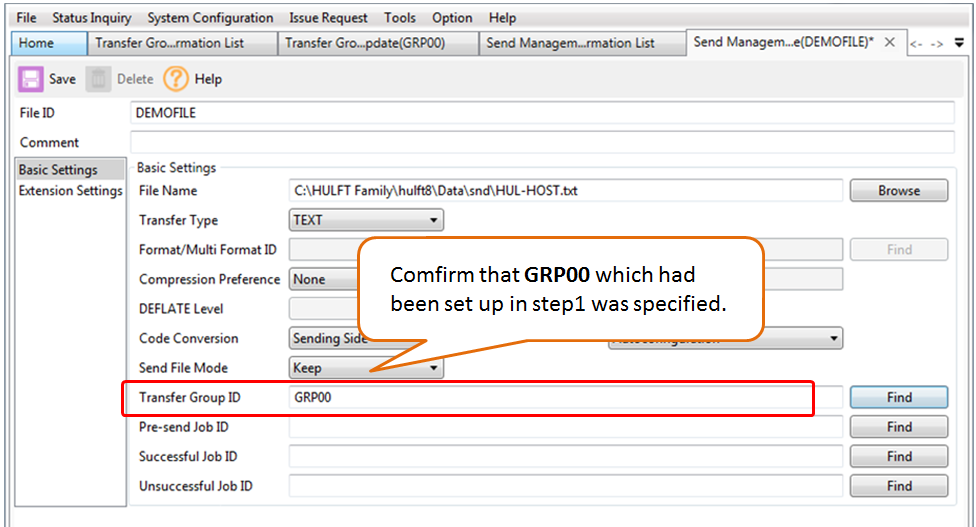Click the Save floppy disk icon
The width and height of the screenshot is (976, 527).
point(31,79)
